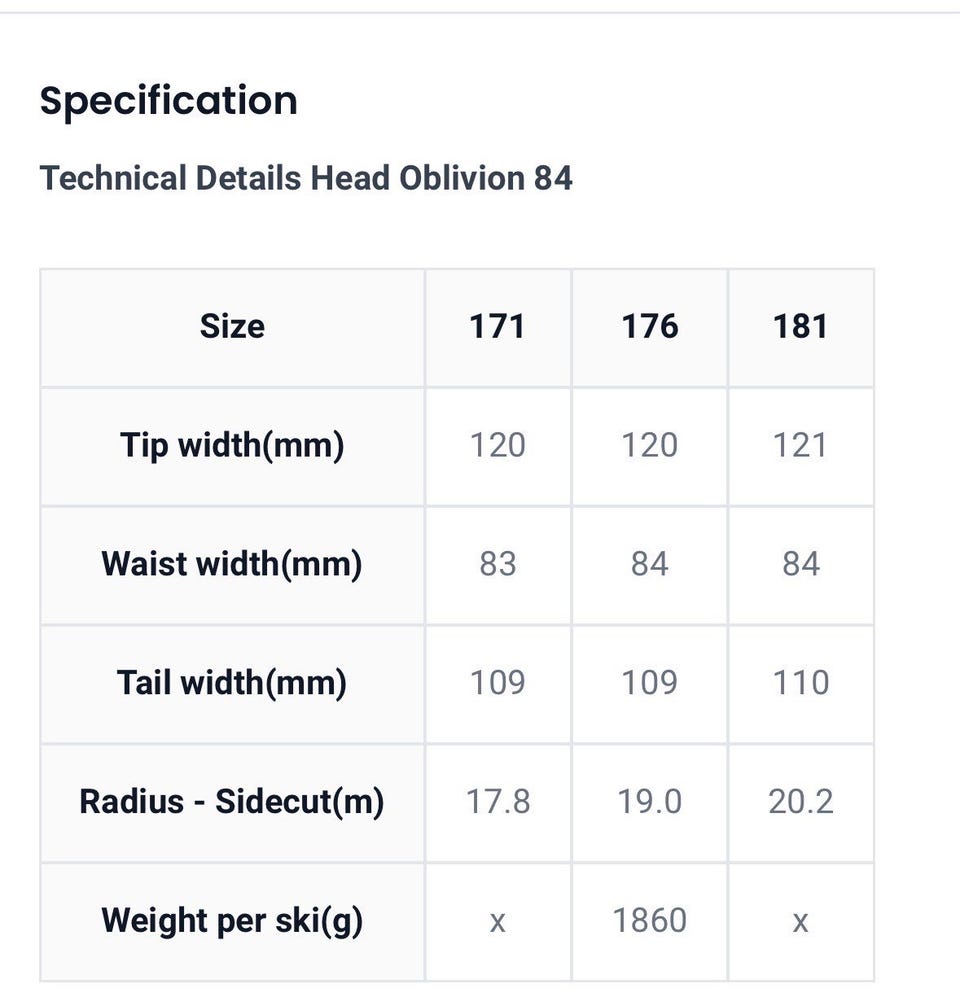Click the 181 size column header

pyautogui.click(x=800, y=327)
